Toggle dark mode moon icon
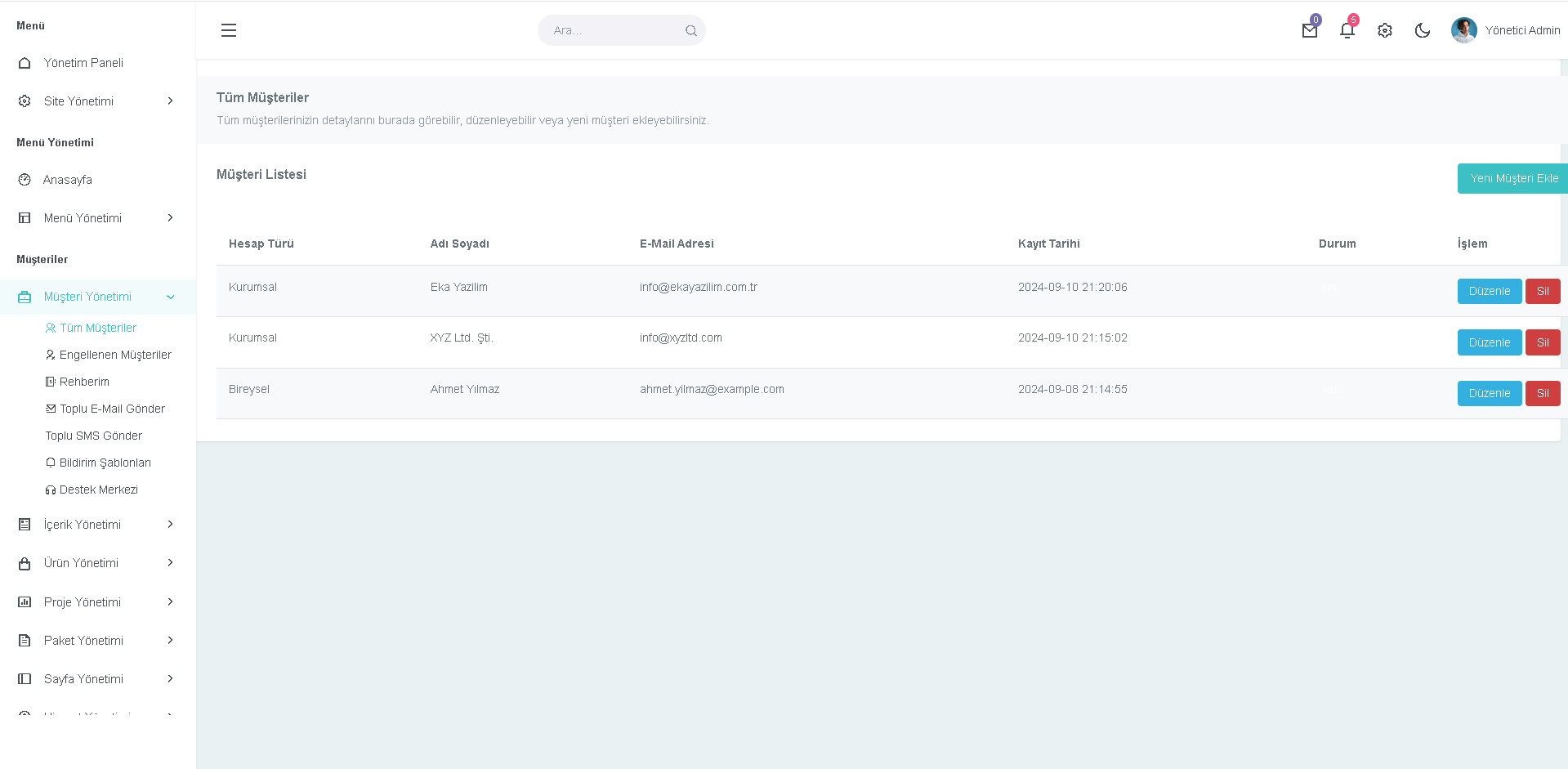 (1423, 31)
